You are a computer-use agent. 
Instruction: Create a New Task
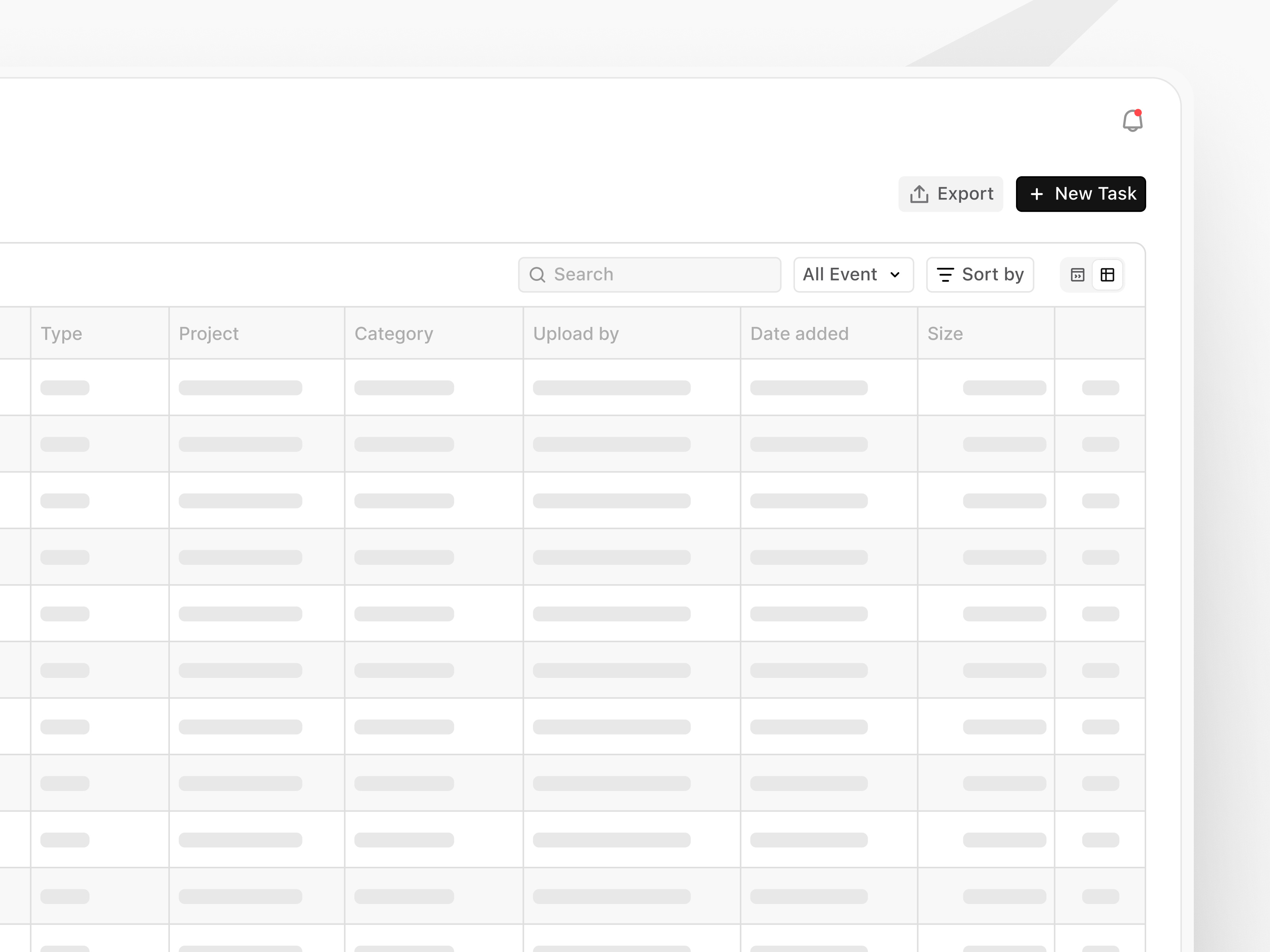click(1081, 194)
